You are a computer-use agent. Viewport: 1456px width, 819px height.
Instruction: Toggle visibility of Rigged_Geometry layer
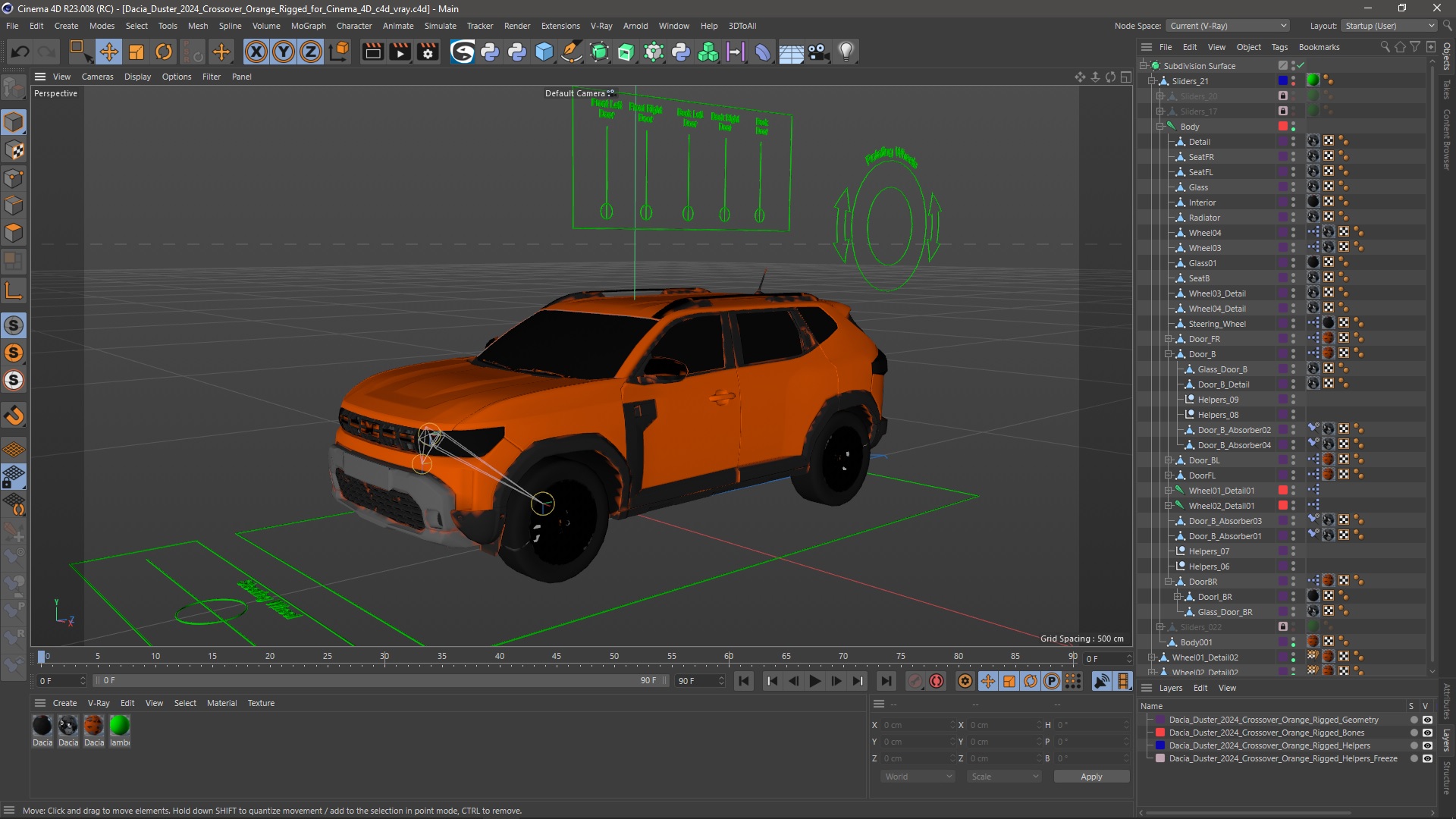(1427, 720)
